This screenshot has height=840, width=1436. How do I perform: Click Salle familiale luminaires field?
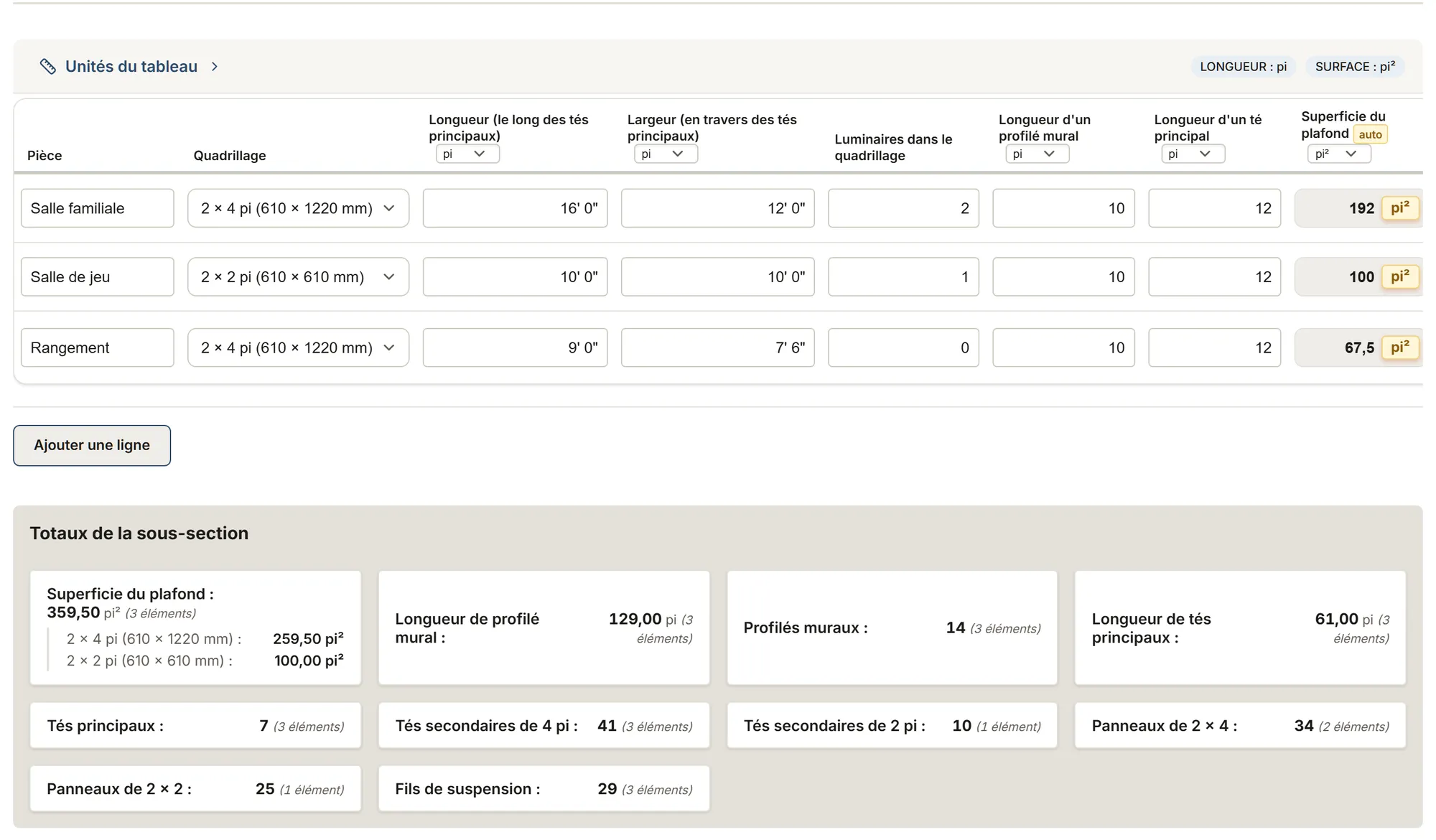click(x=903, y=208)
